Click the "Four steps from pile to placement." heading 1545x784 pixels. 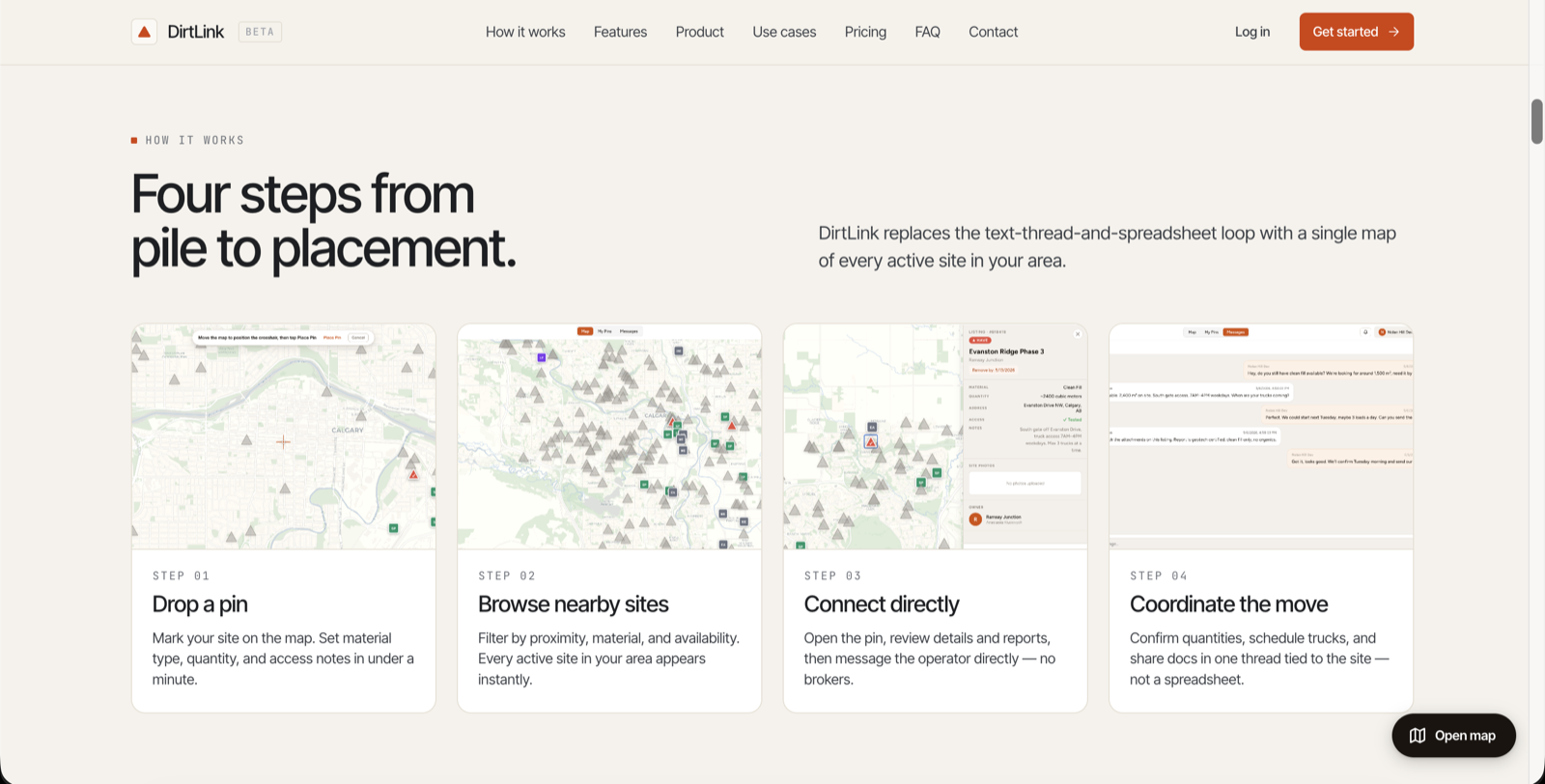coord(323,221)
